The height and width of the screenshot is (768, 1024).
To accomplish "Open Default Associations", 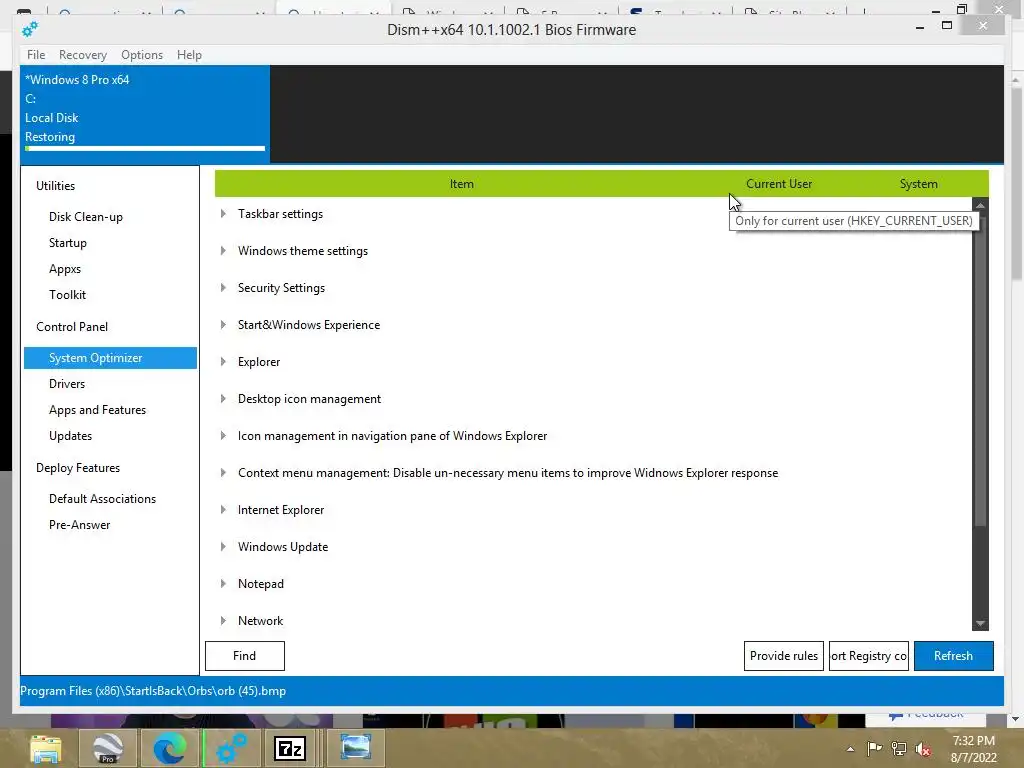I will coord(103,499).
